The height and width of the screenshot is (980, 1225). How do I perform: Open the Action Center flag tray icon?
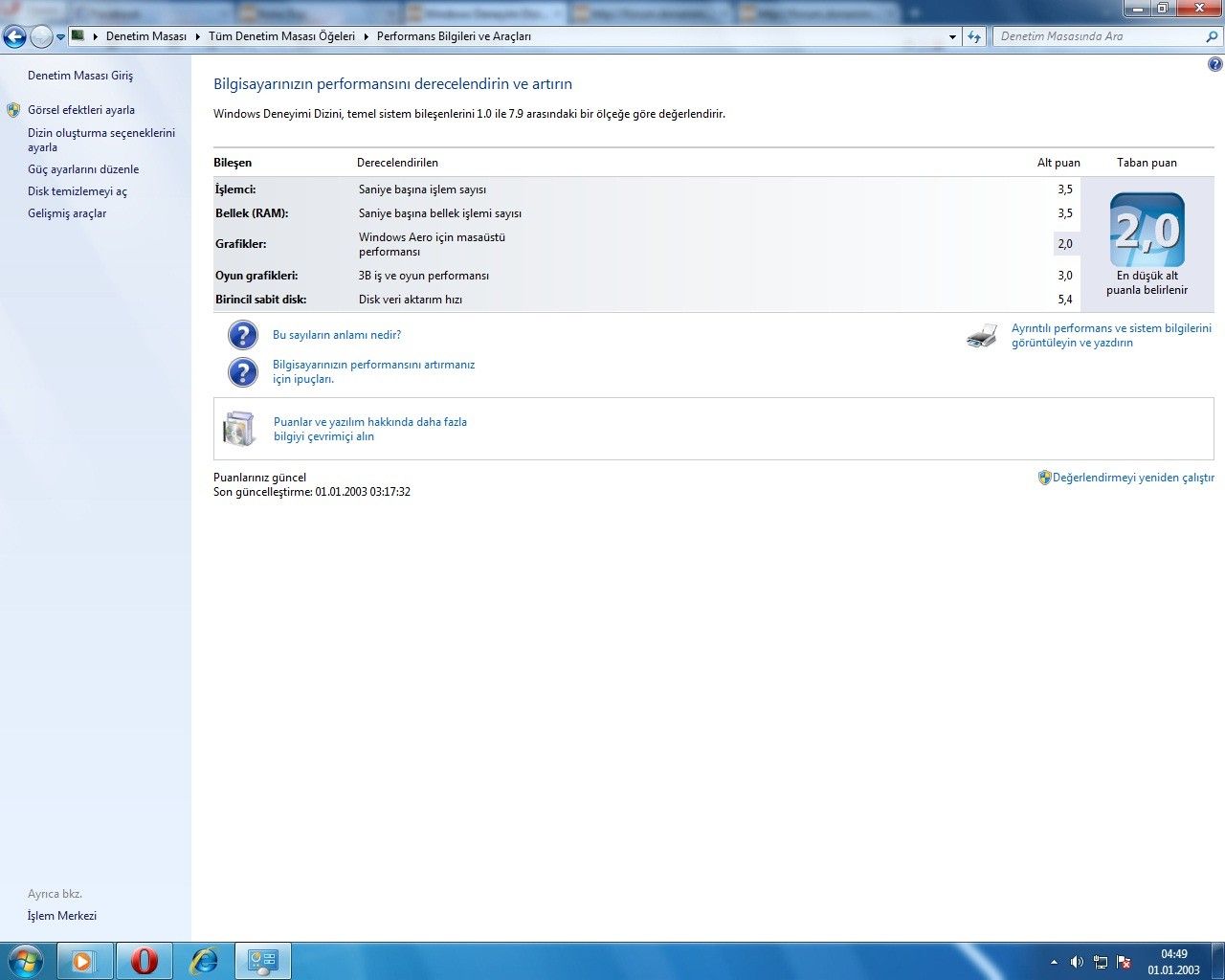pyautogui.click(x=1125, y=962)
